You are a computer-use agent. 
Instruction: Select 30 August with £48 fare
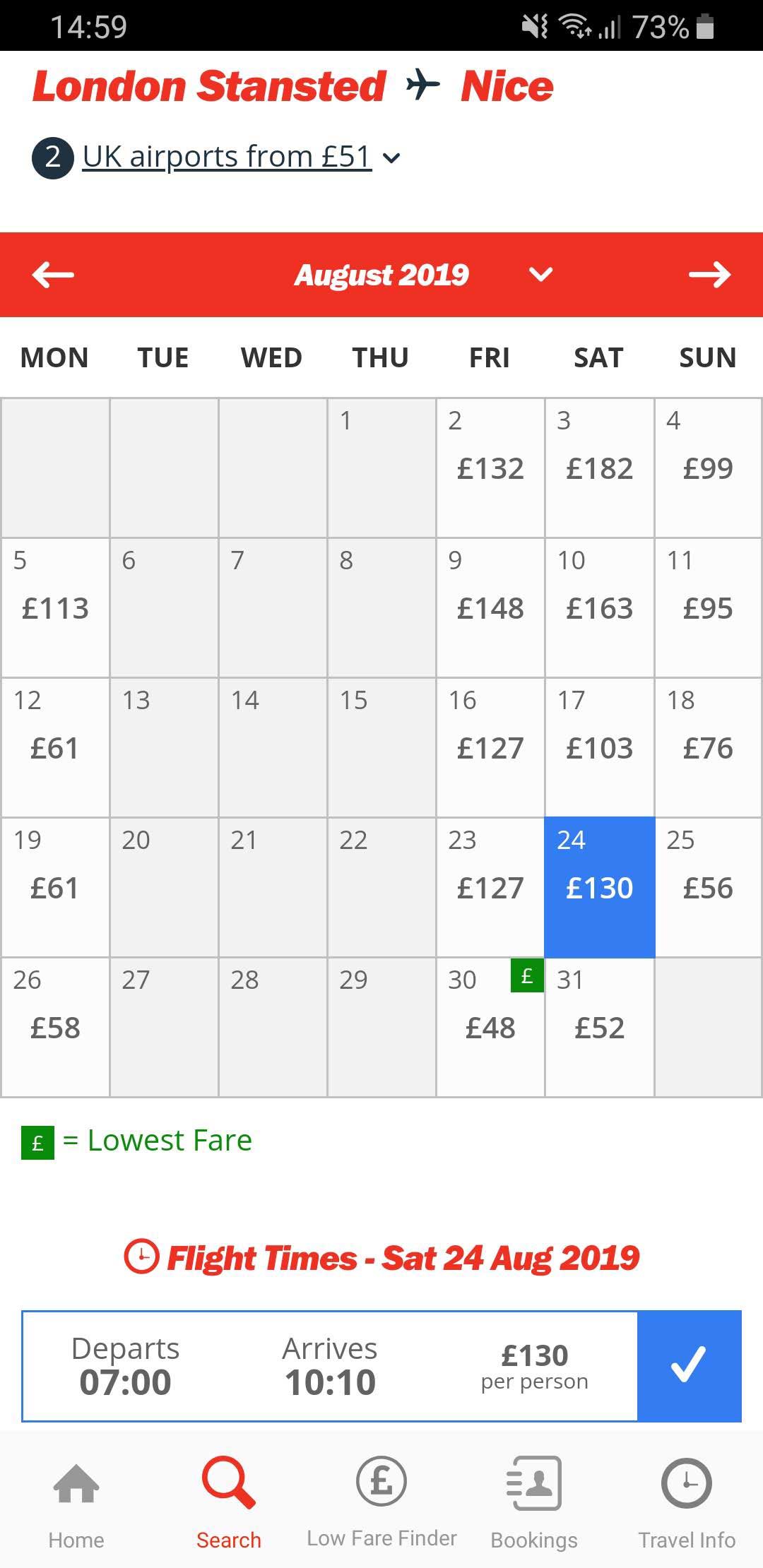[x=490, y=1027]
